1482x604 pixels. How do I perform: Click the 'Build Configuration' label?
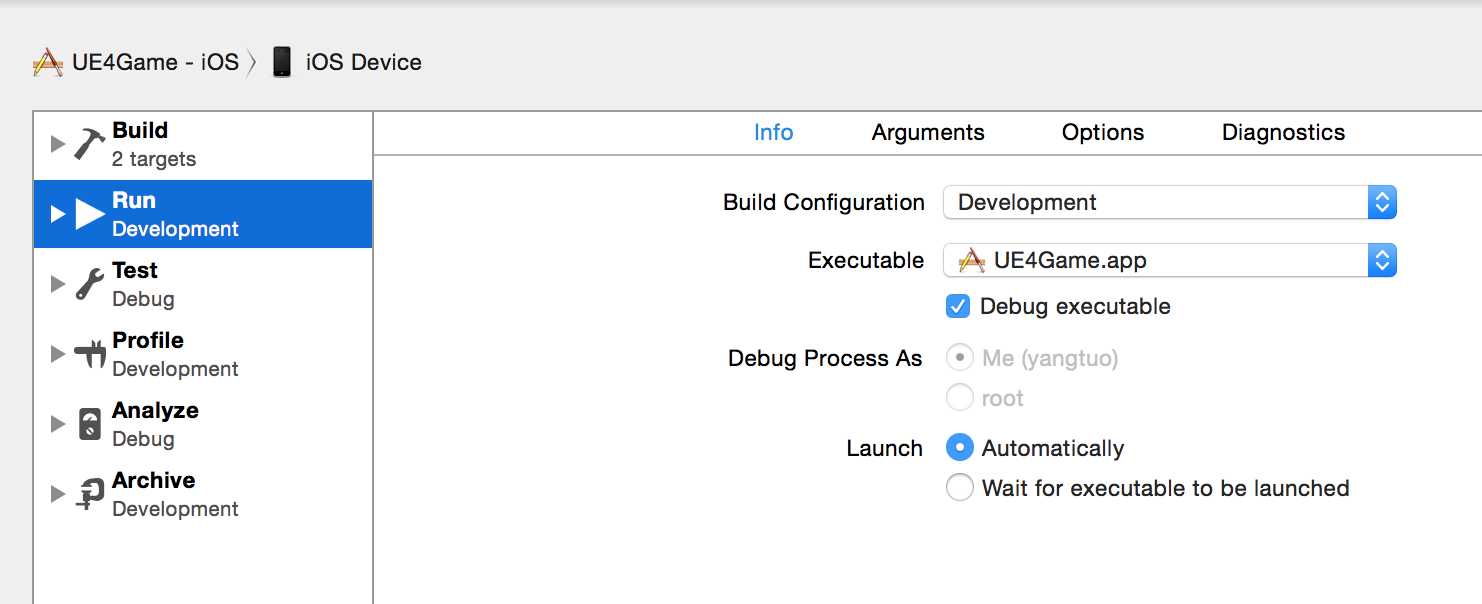pos(824,203)
